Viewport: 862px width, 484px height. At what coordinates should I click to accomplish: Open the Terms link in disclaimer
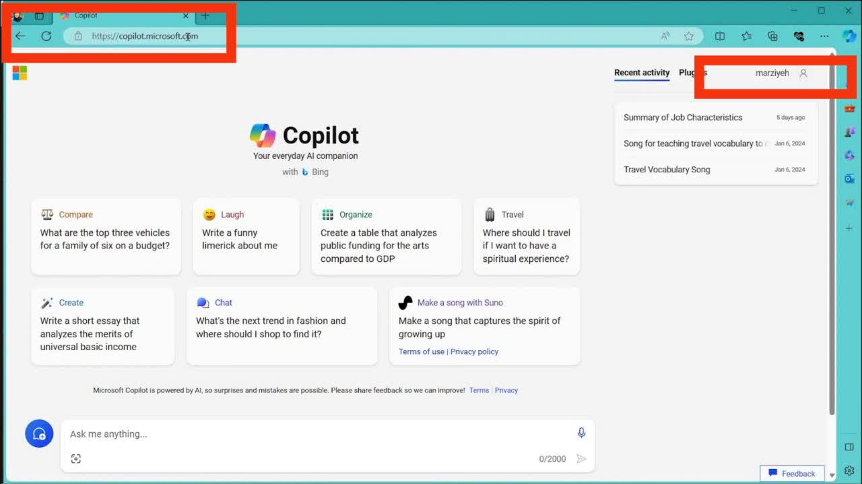(479, 390)
